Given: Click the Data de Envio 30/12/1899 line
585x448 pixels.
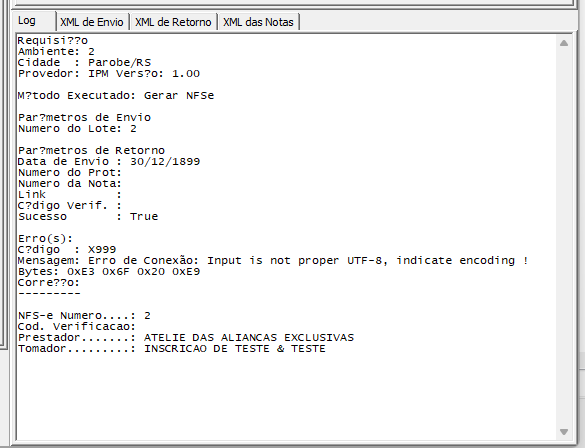Looking at the screenshot, I should pos(109,162).
